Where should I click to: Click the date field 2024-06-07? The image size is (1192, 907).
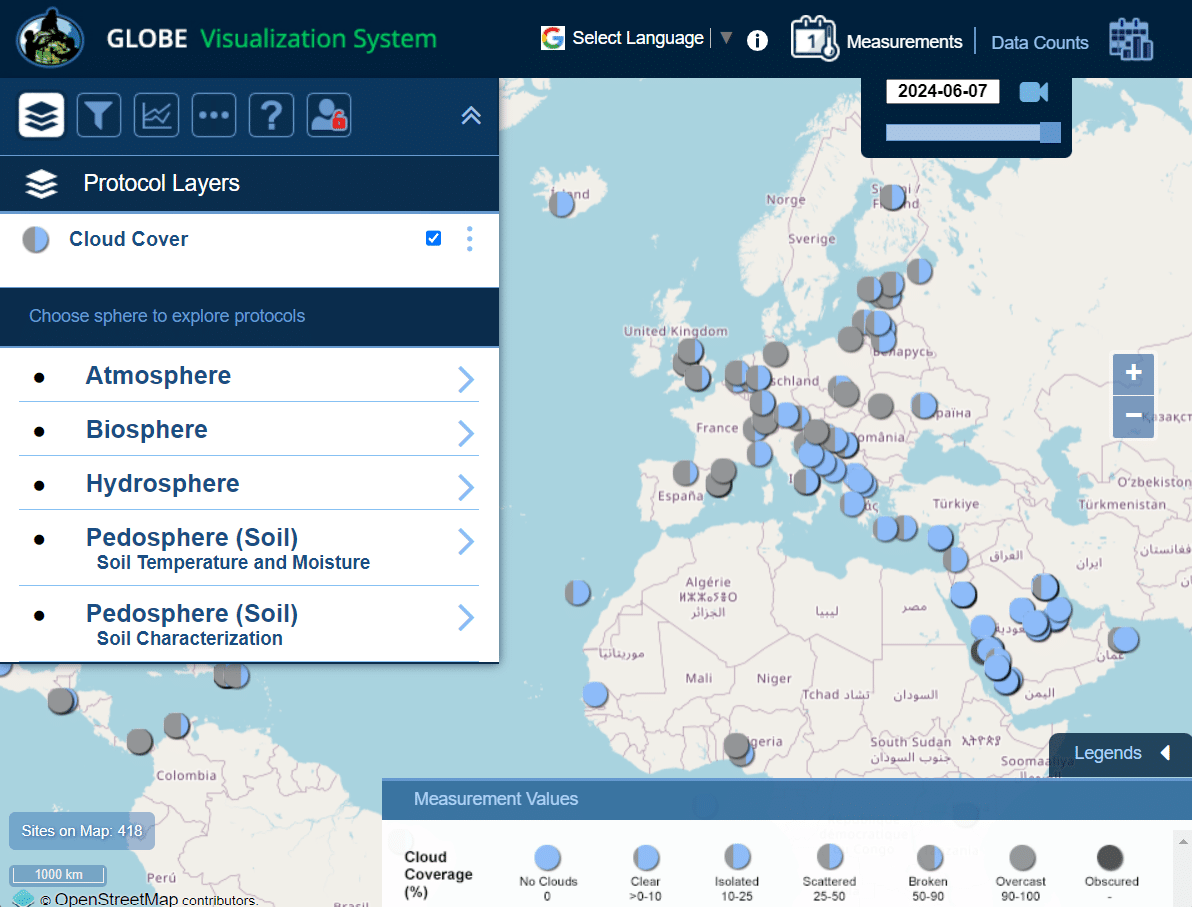942,91
